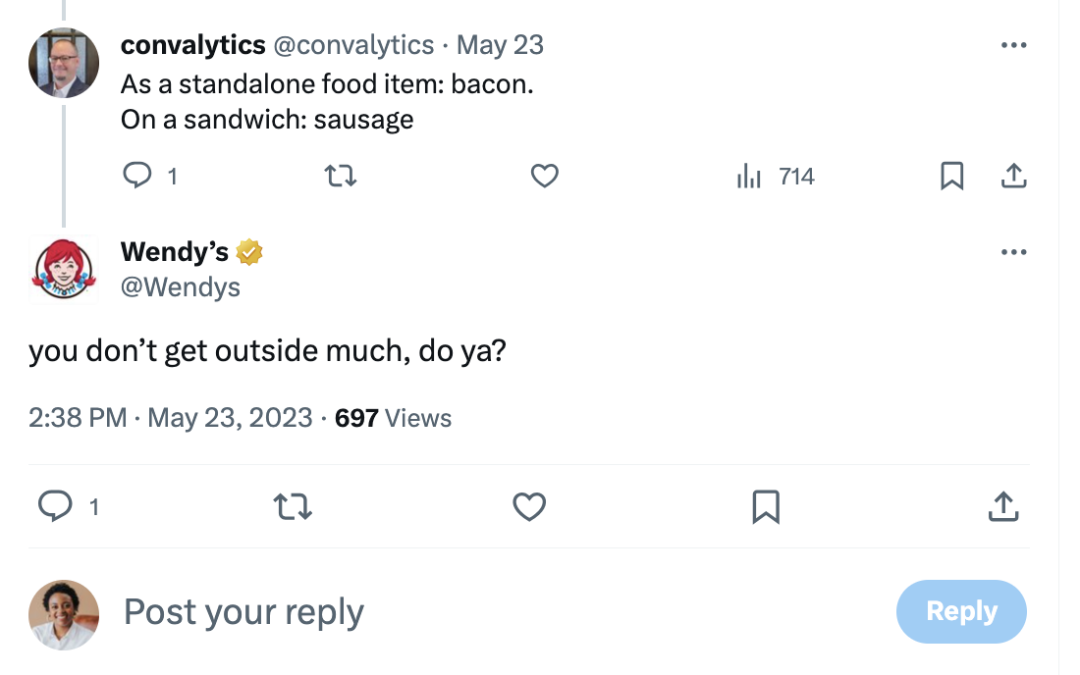This screenshot has width=1080, height=675.
Task: Open the convalytics display name link
Action: 193,45
